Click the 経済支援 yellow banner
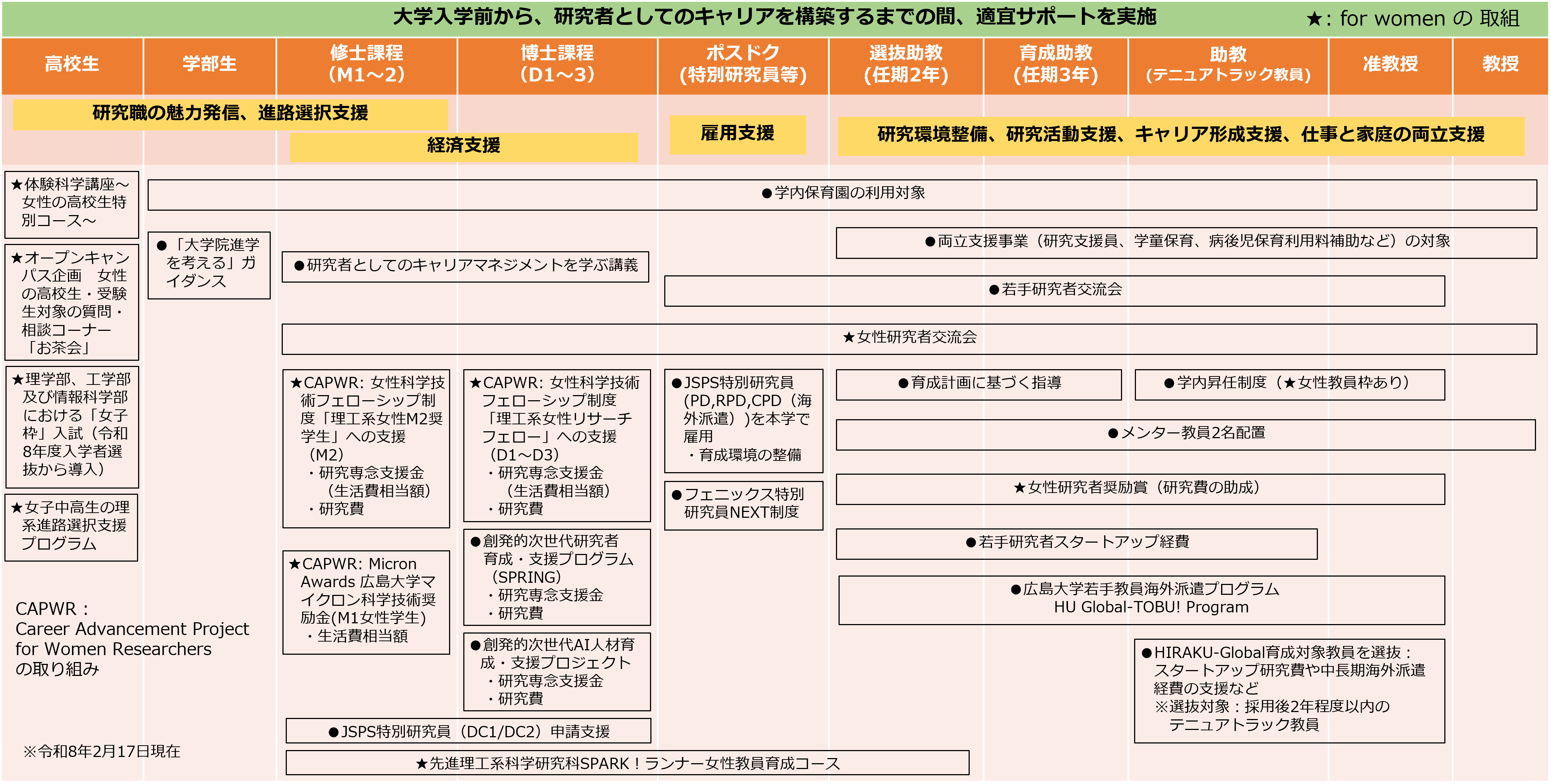 click(463, 146)
